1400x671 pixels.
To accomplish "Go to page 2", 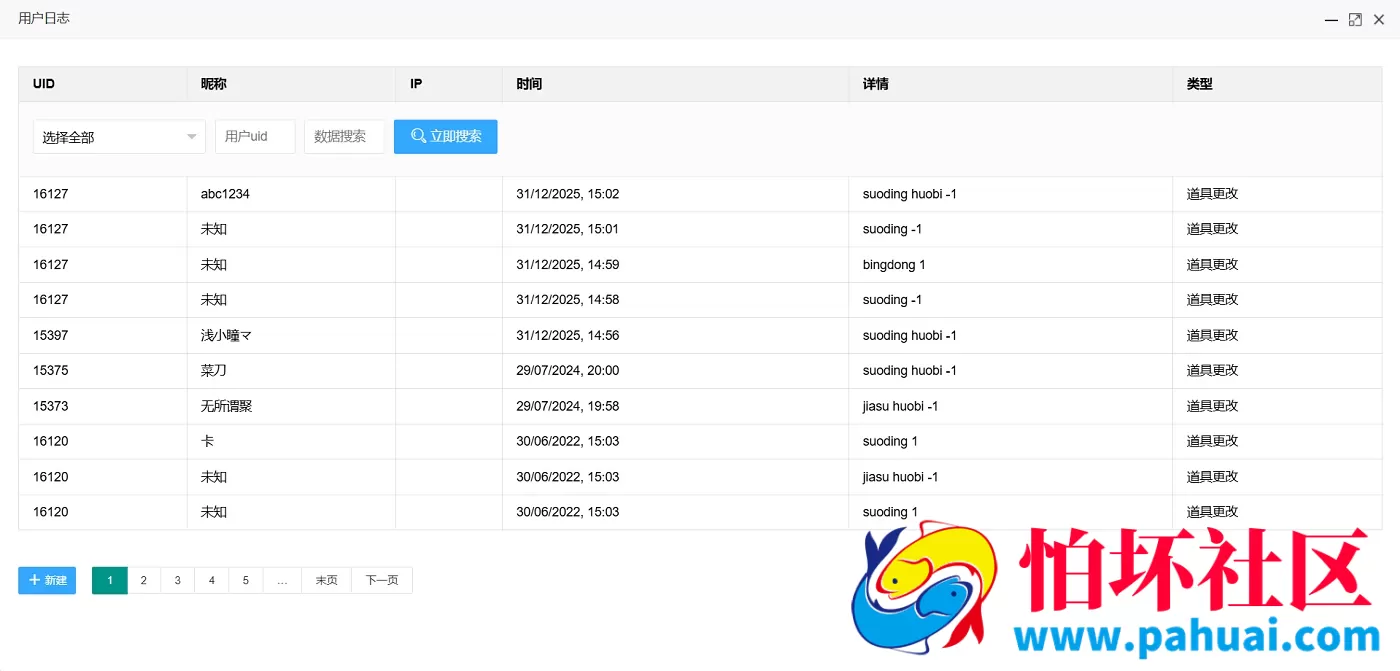I will click(x=144, y=580).
